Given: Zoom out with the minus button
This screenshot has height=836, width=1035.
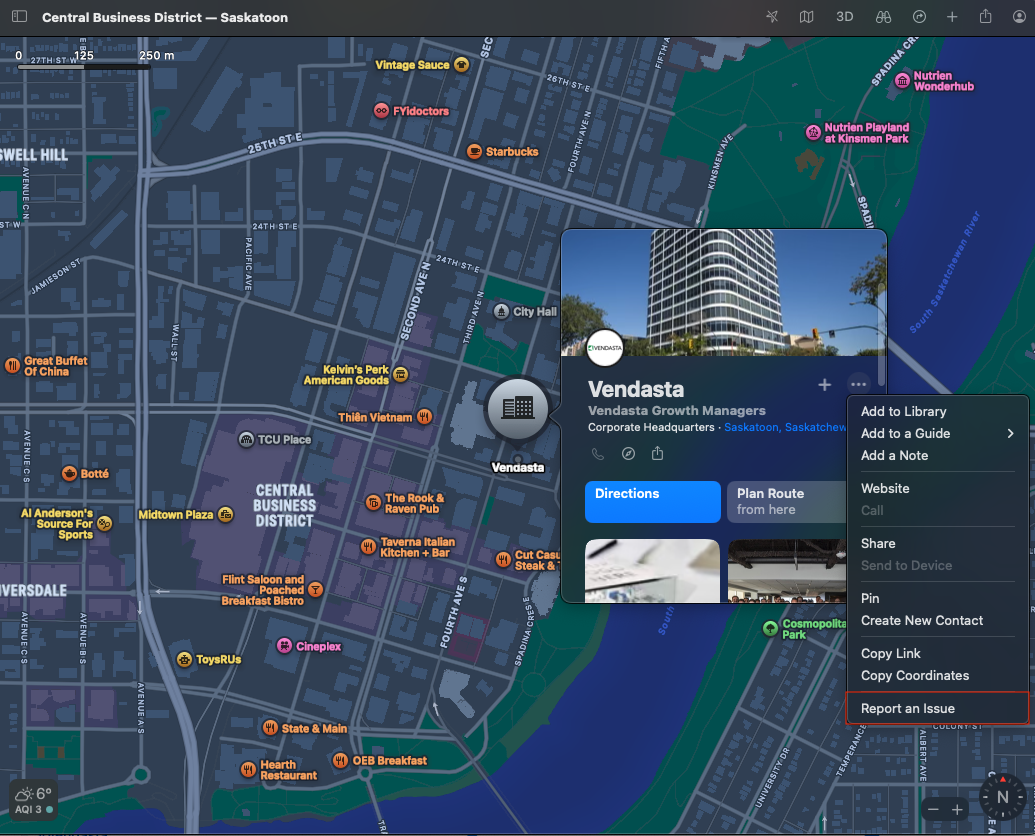Looking at the screenshot, I should (933, 810).
